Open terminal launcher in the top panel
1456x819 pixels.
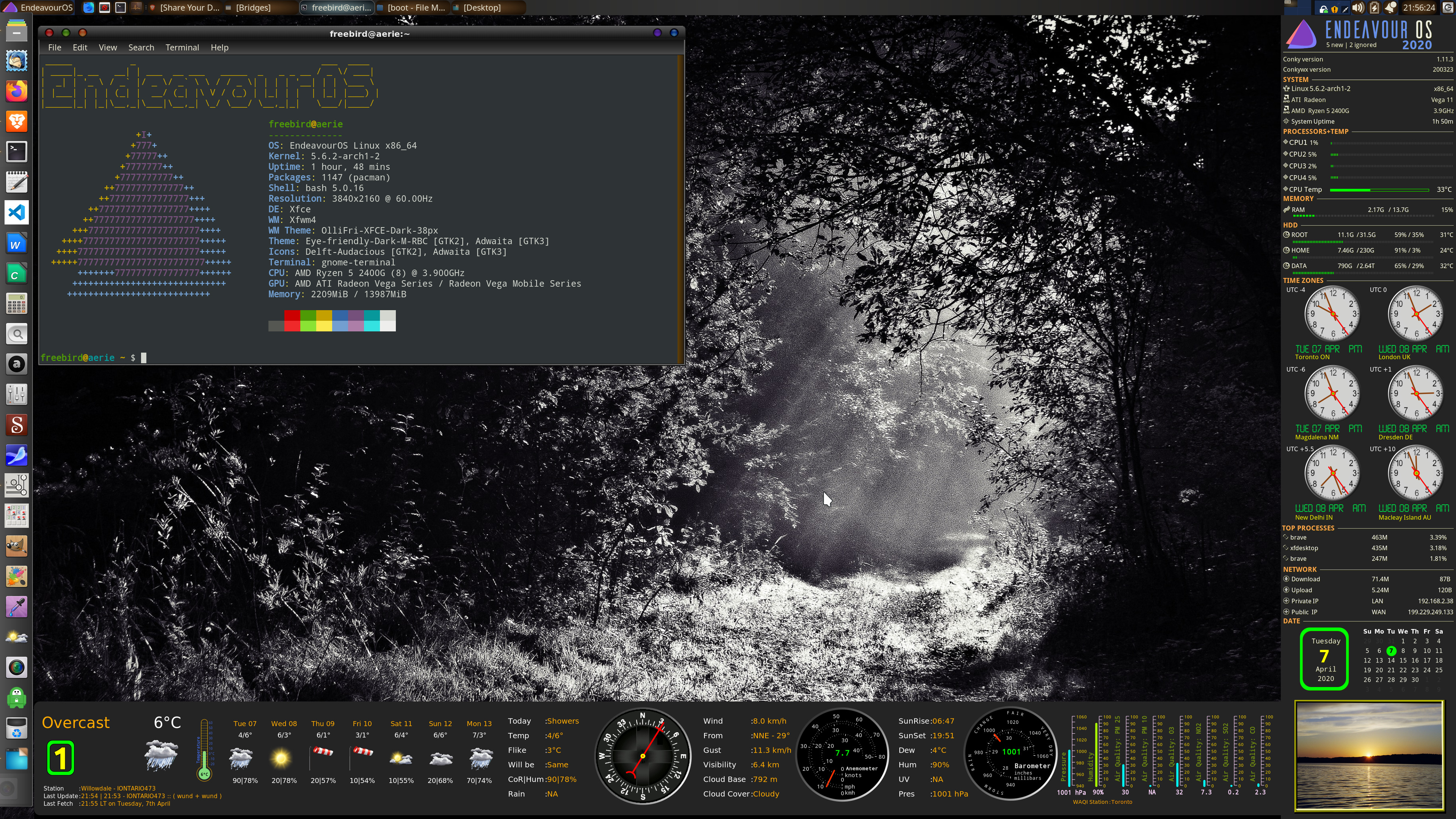point(121,7)
